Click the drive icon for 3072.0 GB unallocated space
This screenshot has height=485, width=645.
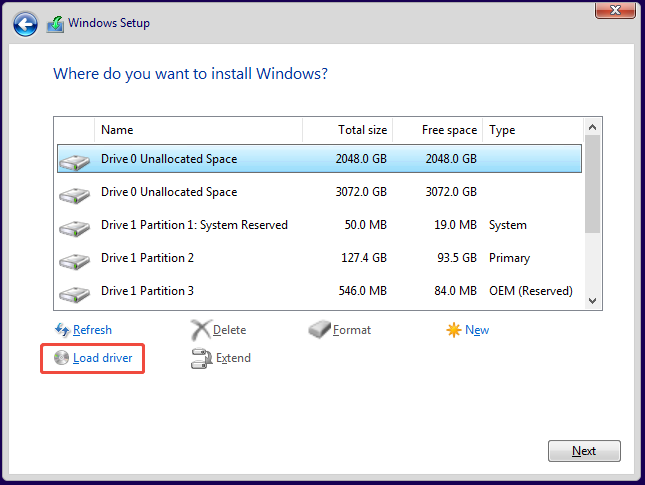[74, 195]
